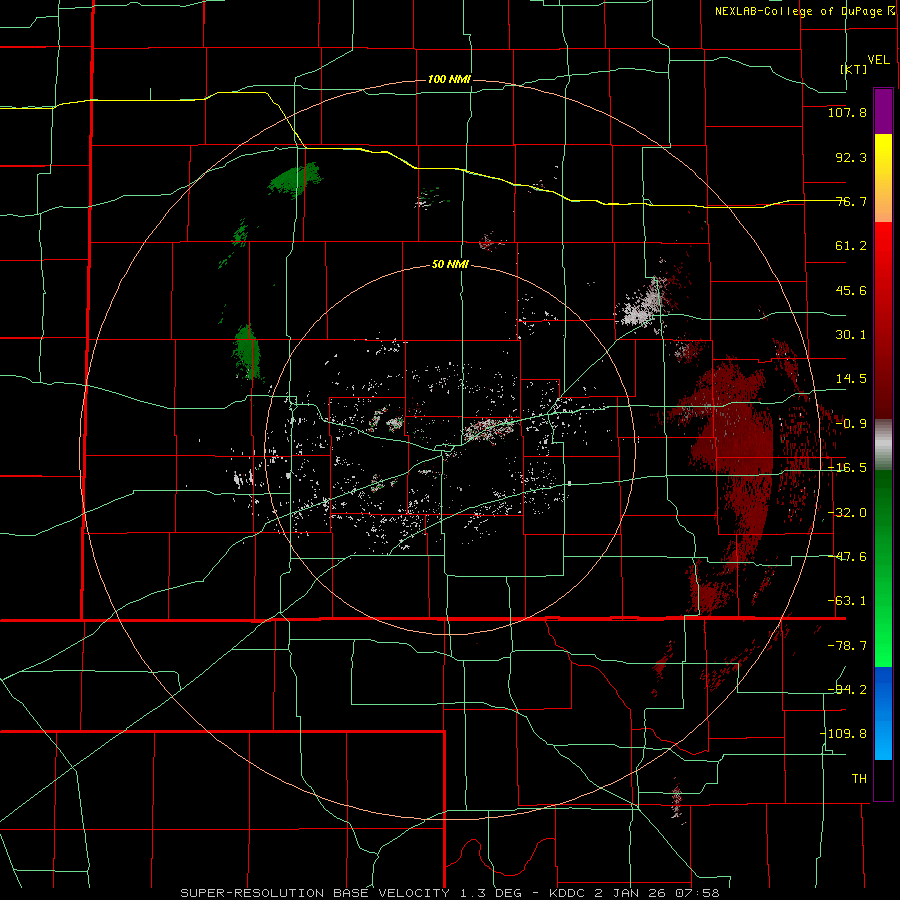This screenshot has height=900, width=900.
Task: Select the 92.3 velocity scale value
Action: point(851,157)
